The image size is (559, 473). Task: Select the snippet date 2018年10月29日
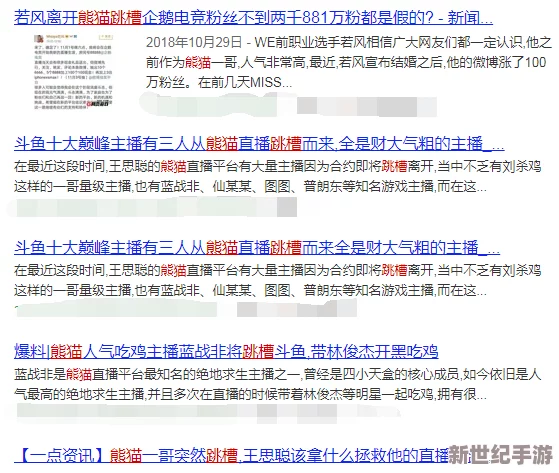(194, 42)
